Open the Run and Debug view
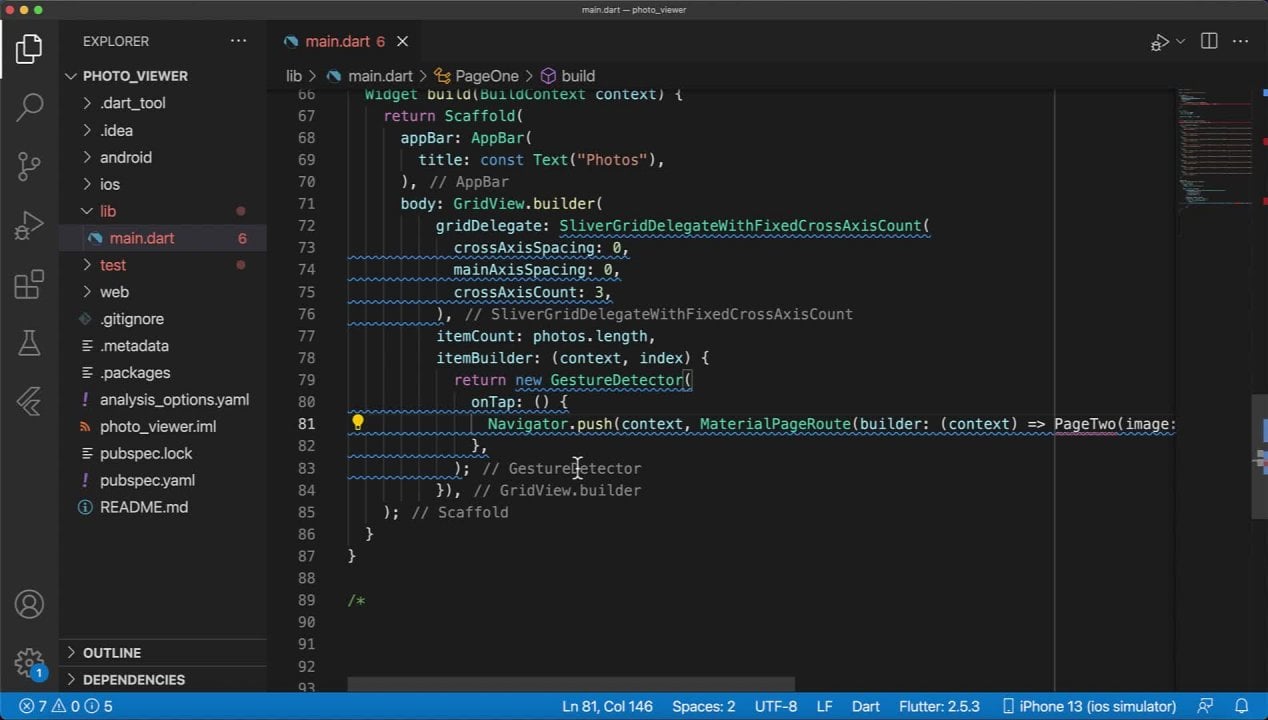1268x720 pixels. pos(29,225)
